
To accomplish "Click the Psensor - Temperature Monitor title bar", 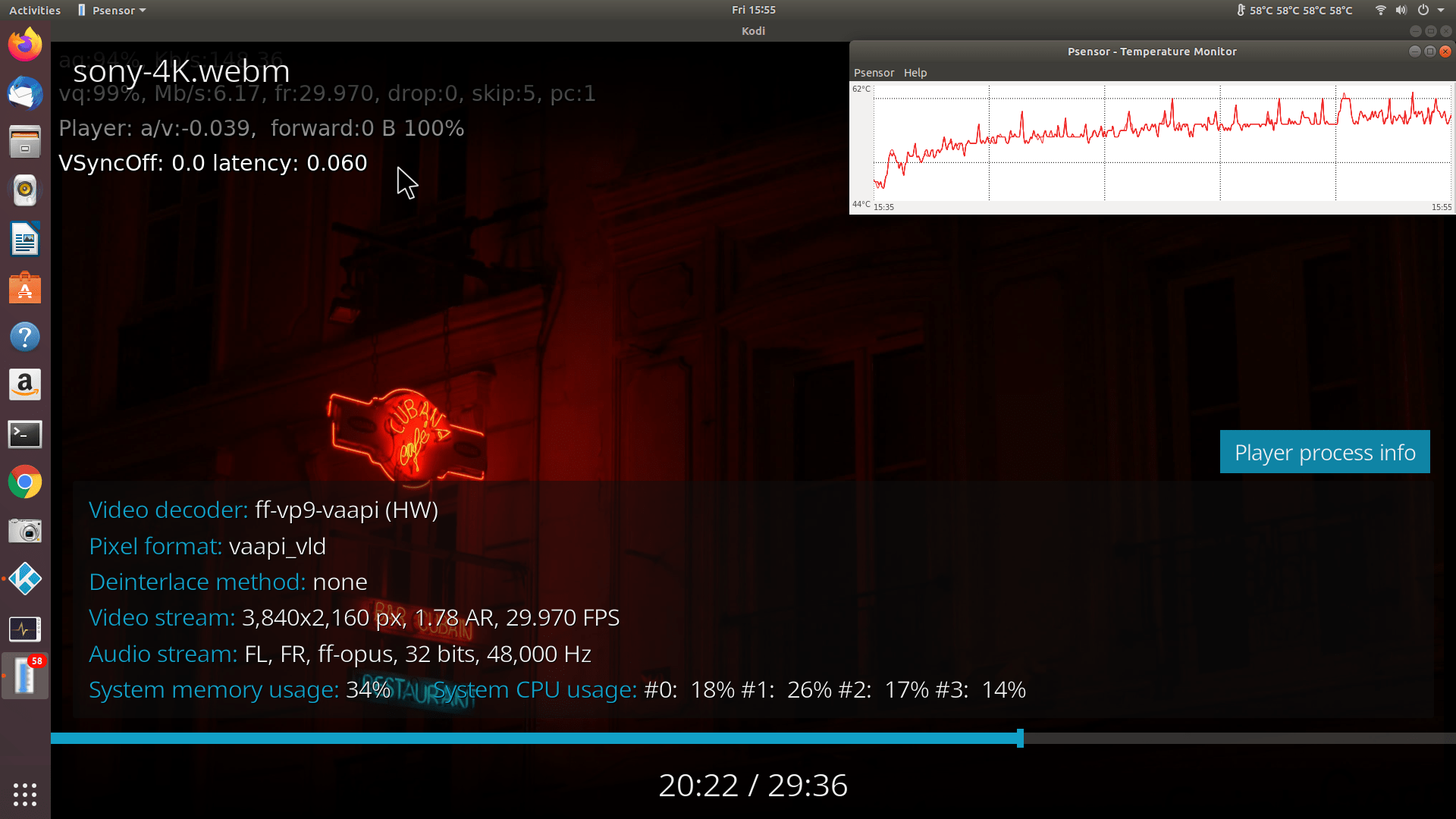I will pyautogui.click(x=1151, y=52).
